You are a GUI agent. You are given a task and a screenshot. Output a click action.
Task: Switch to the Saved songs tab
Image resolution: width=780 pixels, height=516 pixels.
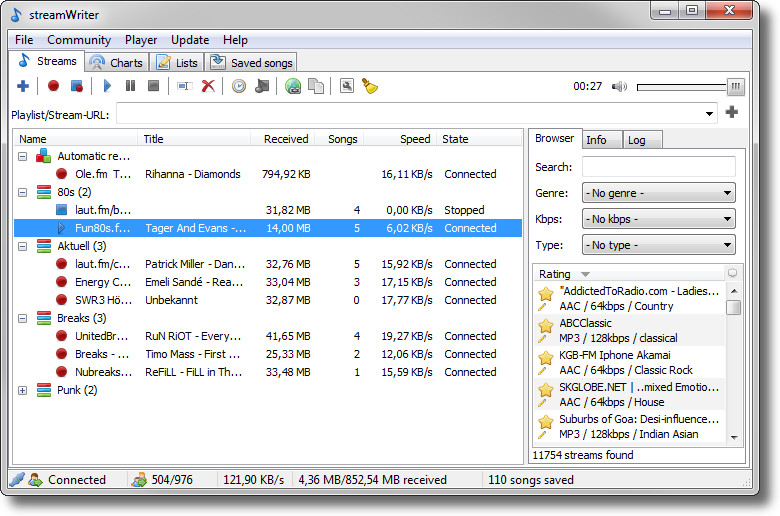pyautogui.click(x=252, y=63)
